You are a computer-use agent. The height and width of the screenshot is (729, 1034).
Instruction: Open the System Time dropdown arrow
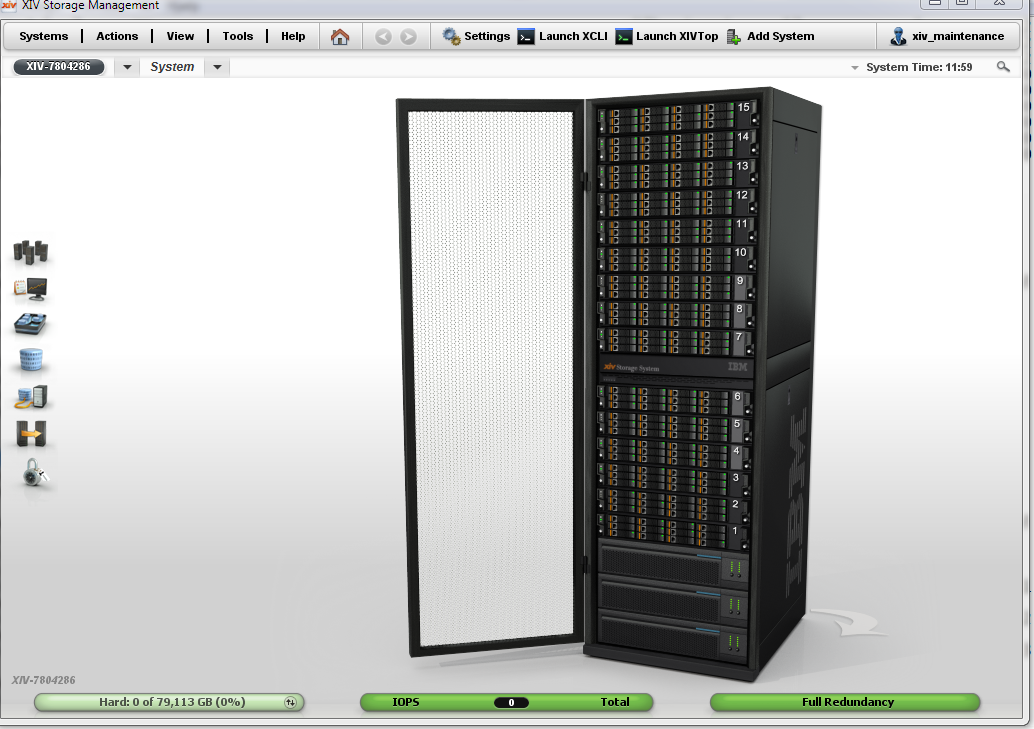[x=855, y=68]
